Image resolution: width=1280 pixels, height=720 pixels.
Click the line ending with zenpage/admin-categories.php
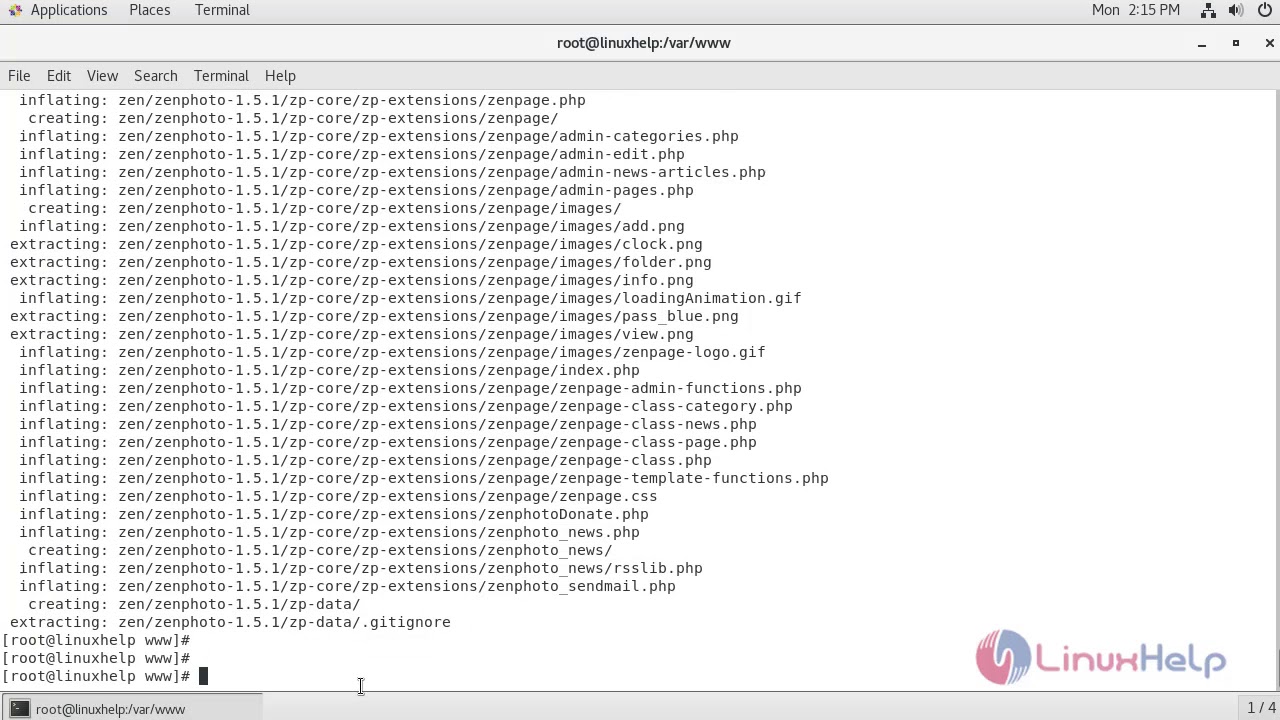tap(379, 136)
